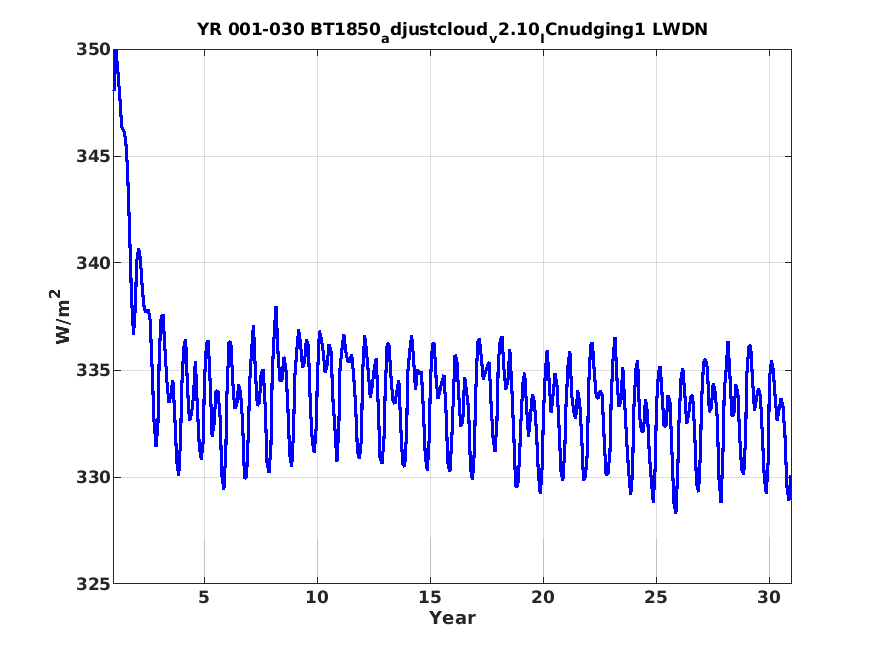Click the x-axis tick label 20

(x=543, y=597)
